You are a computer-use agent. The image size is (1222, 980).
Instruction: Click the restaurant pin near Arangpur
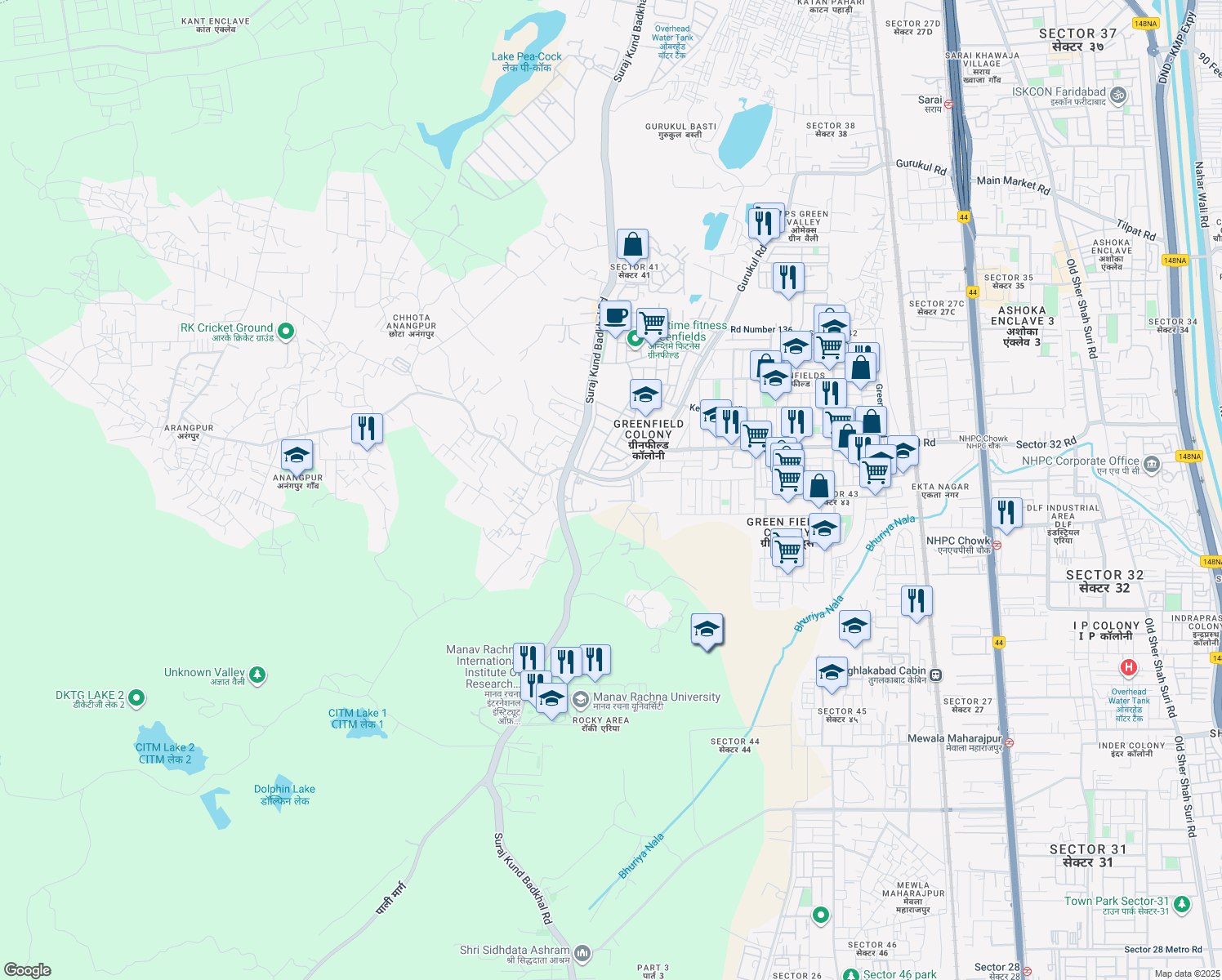click(367, 426)
